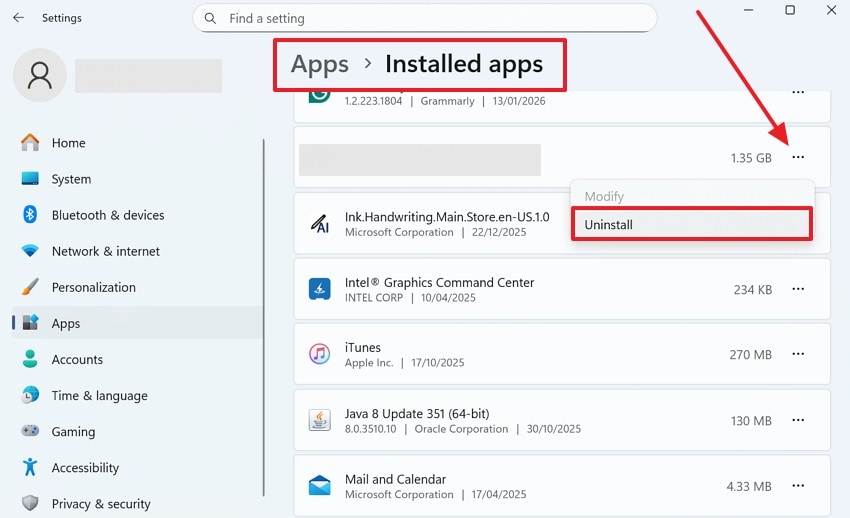850x518 pixels.
Task: Maximize the Settings window
Action: (790, 10)
